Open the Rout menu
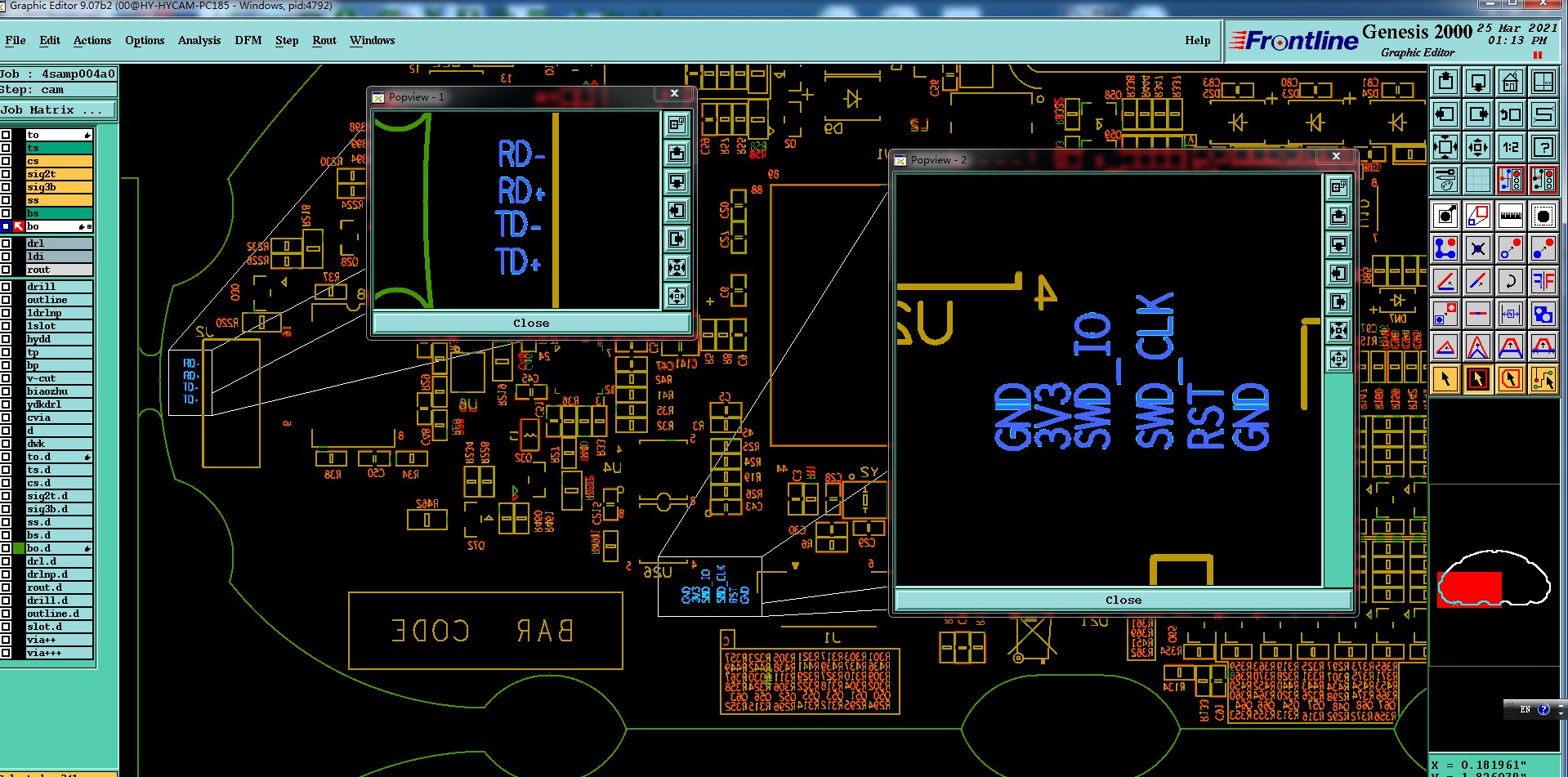Screen dimensions: 1568x777 324,40
